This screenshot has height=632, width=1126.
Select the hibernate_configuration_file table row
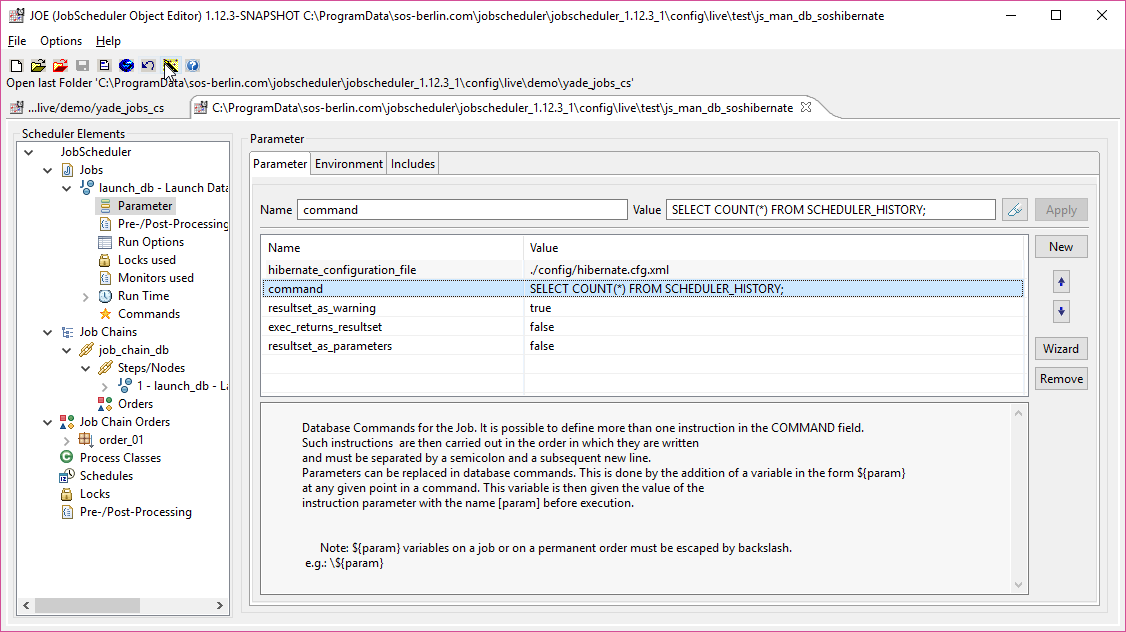pos(642,270)
